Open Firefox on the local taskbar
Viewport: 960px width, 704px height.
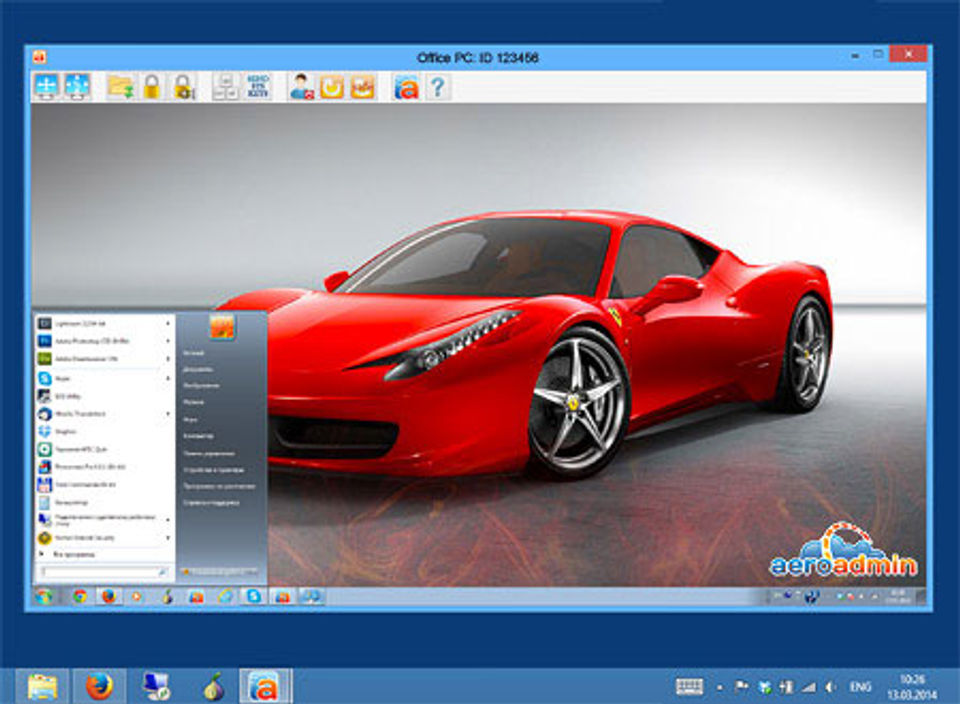tap(99, 686)
